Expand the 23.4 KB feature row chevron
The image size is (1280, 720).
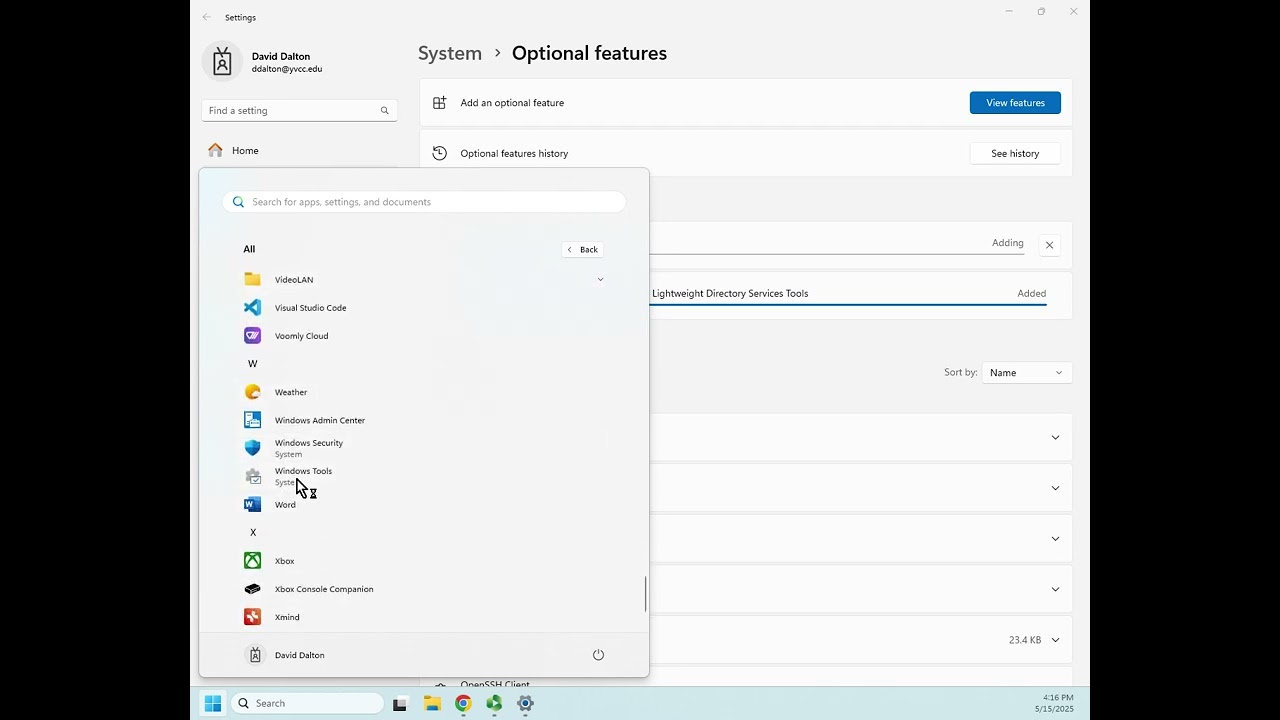pyautogui.click(x=1055, y=640)
